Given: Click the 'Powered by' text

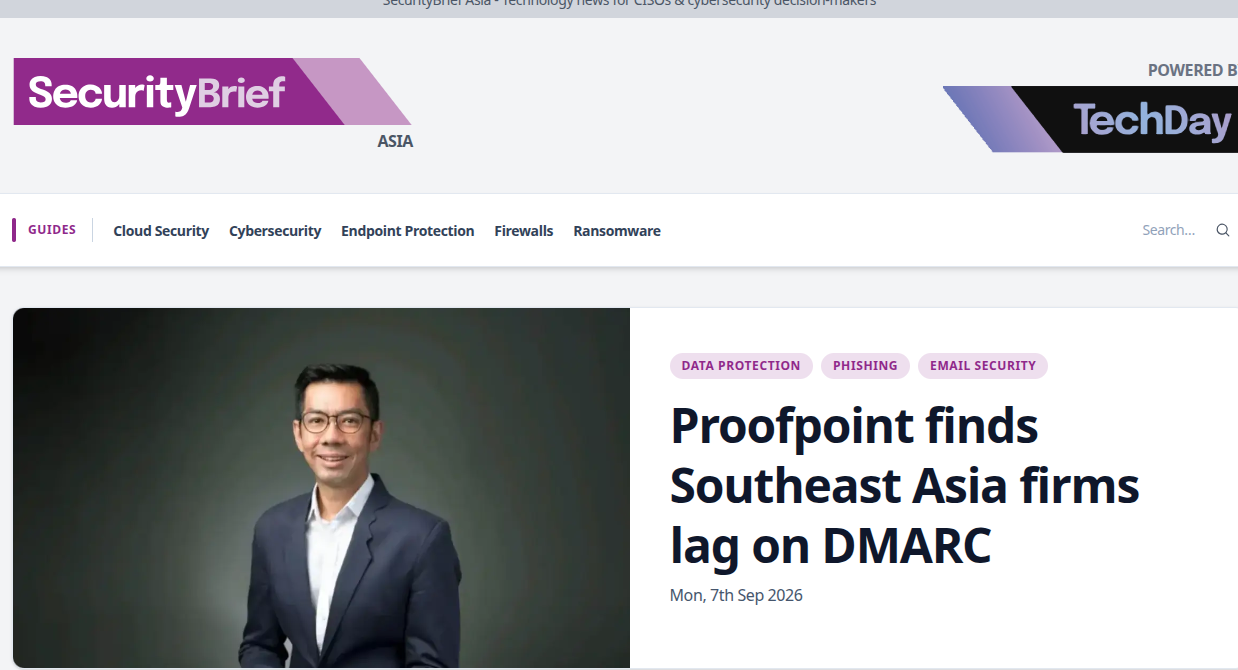Looking at the screenshot, I should (x=1192, y=70).
